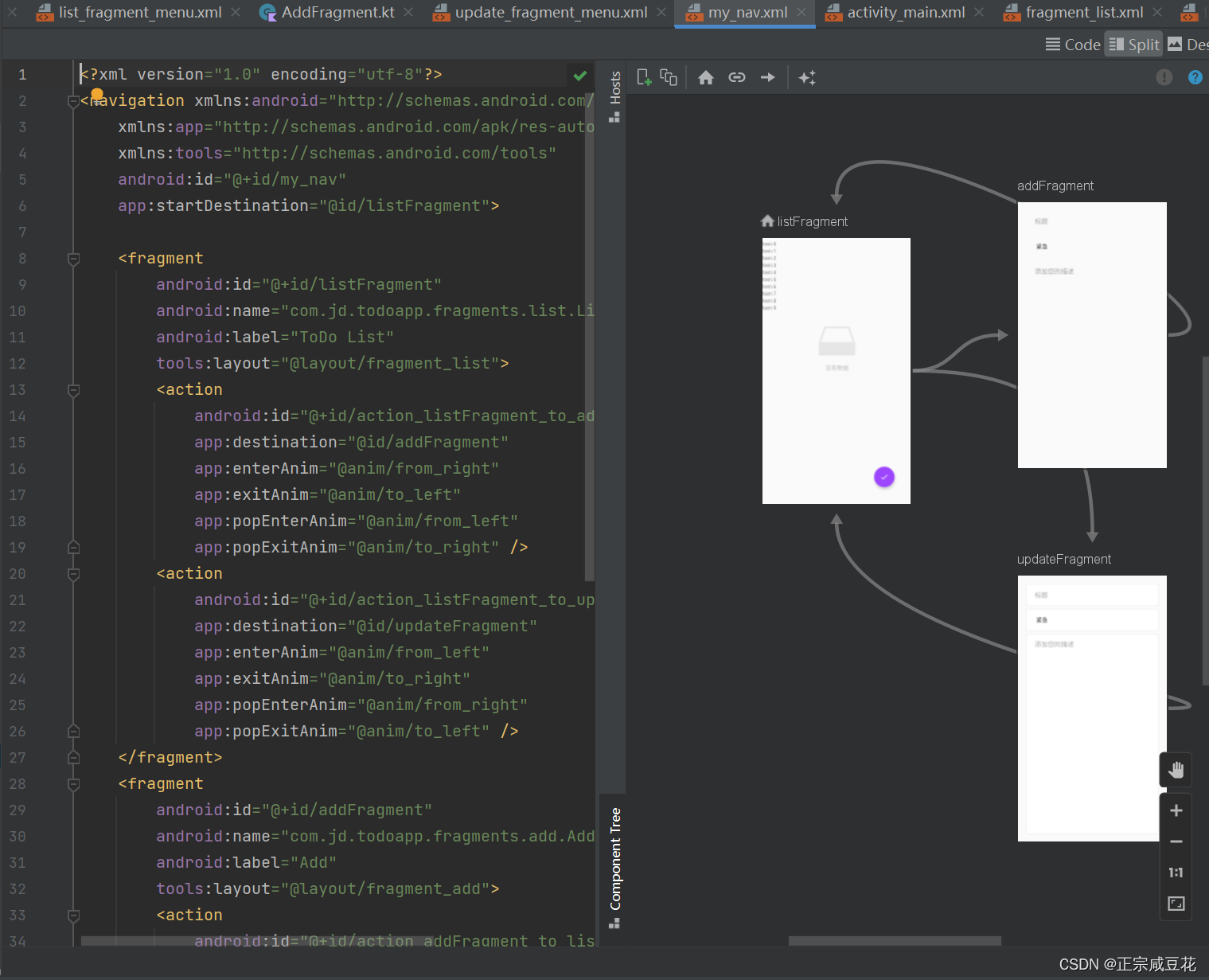1209x980 pixels.
Task: Reset zoom to 1:1
Action: pyautogui.click(x=1176, y=873)
